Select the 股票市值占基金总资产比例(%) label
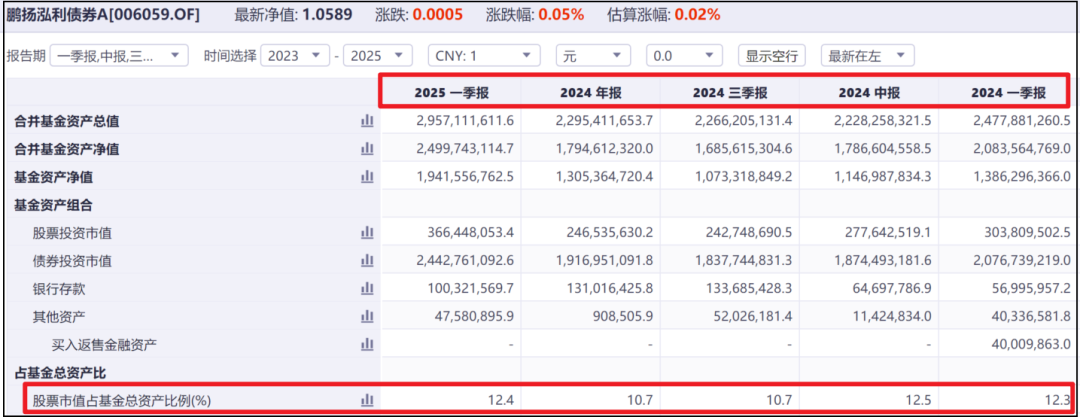Image resolution: width=1080 pixels, height=417 pixels. click(x=121, y=400)
